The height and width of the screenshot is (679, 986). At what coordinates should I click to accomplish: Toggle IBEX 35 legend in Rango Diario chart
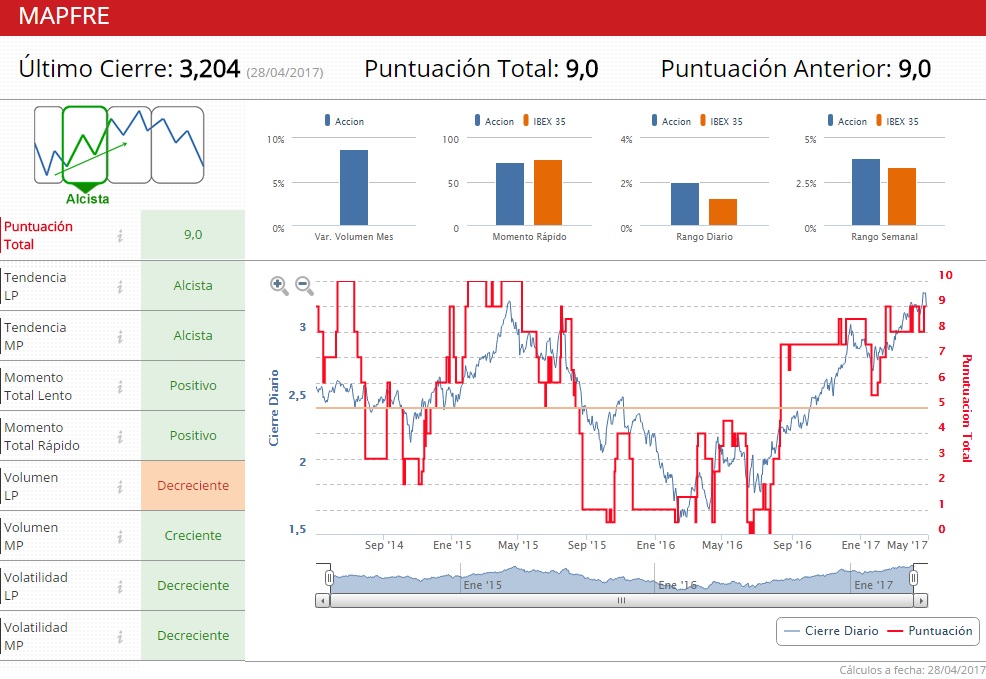[721, 121]
